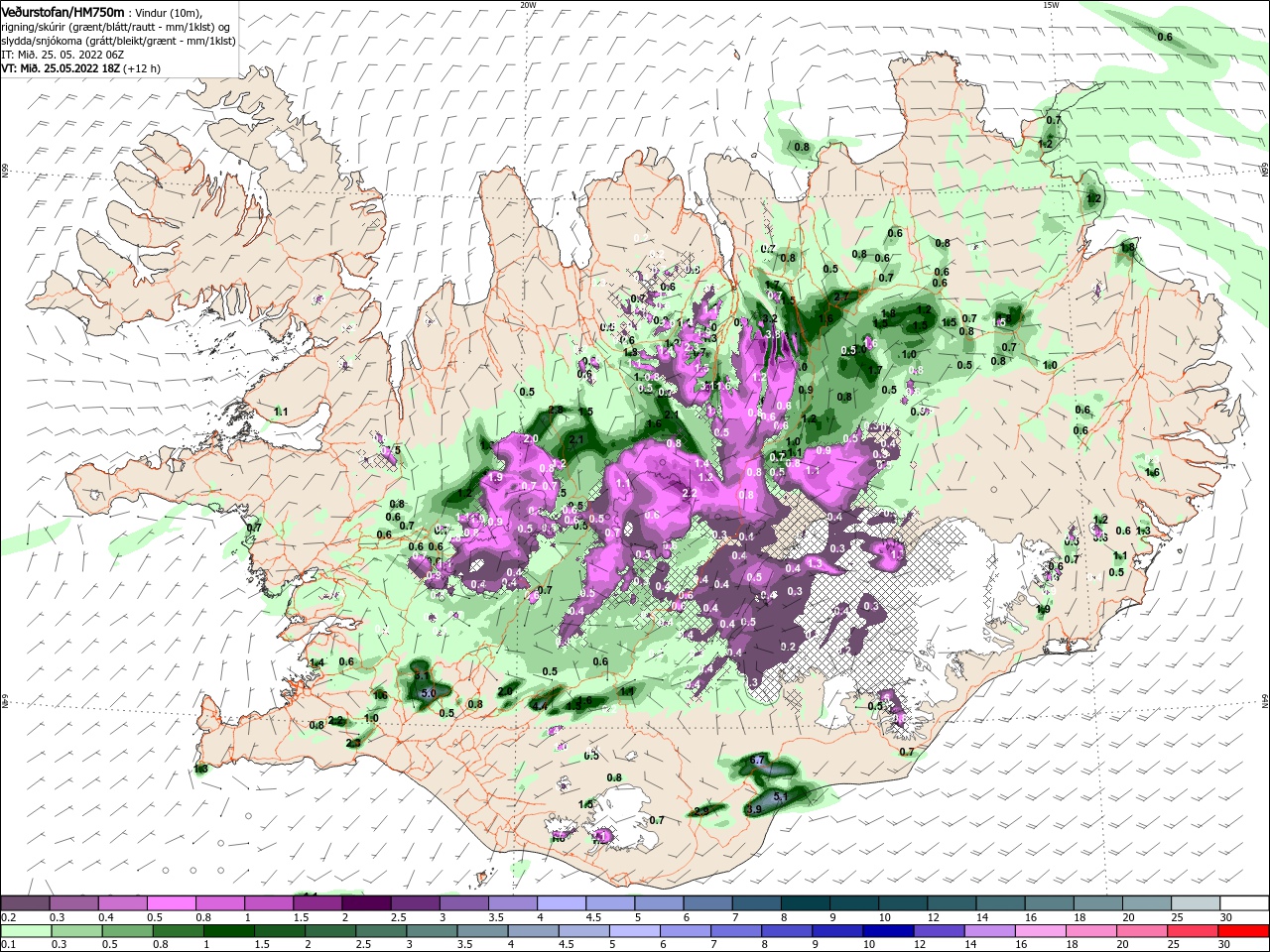1270x952 pixels.
Task: Pick the 16 swatch in the snow legend
Action: click(x=1050, y=902)
